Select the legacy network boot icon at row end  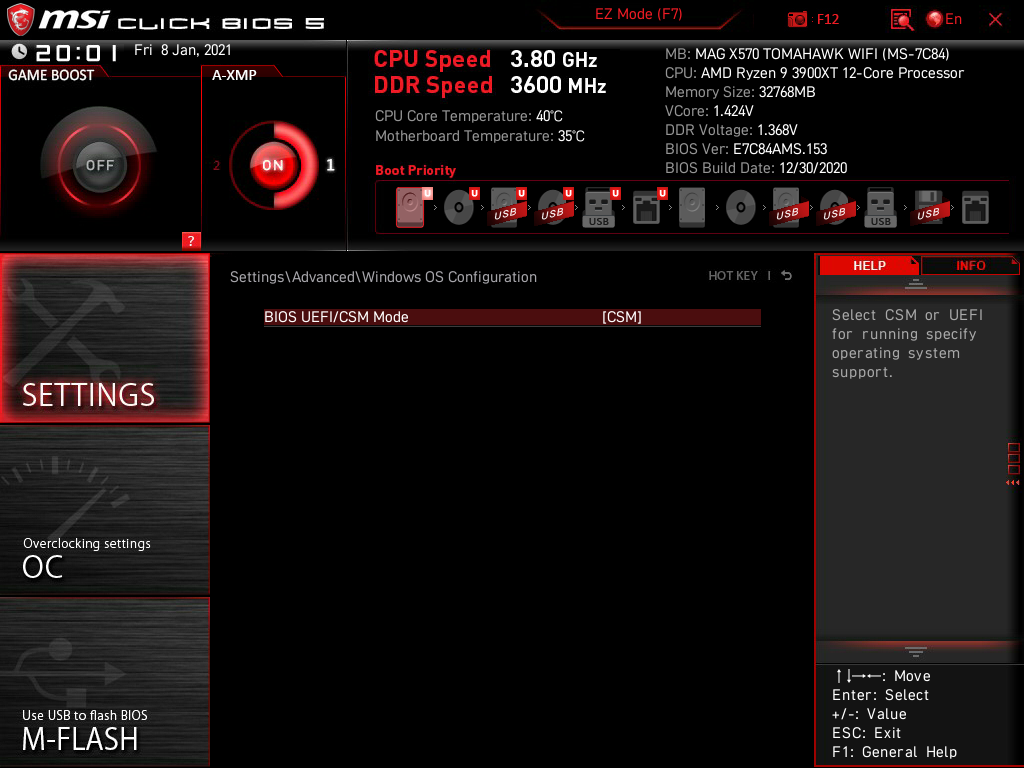coord(975,208)
